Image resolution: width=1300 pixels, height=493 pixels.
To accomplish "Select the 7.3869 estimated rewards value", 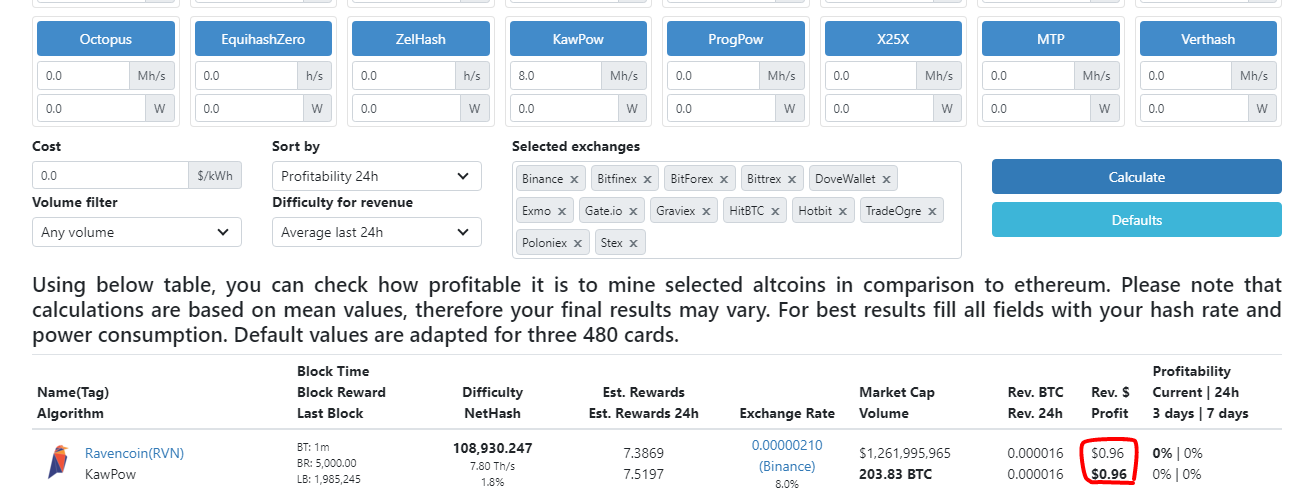I will (x=643, y=453).
